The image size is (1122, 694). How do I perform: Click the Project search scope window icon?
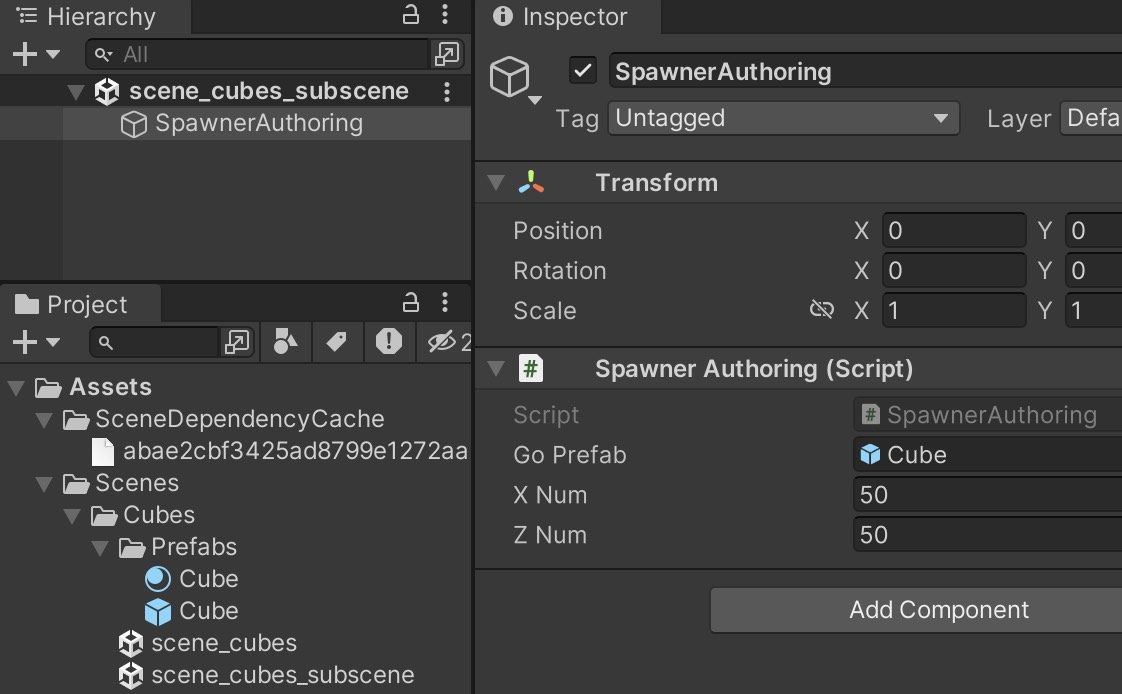point(237,342)
